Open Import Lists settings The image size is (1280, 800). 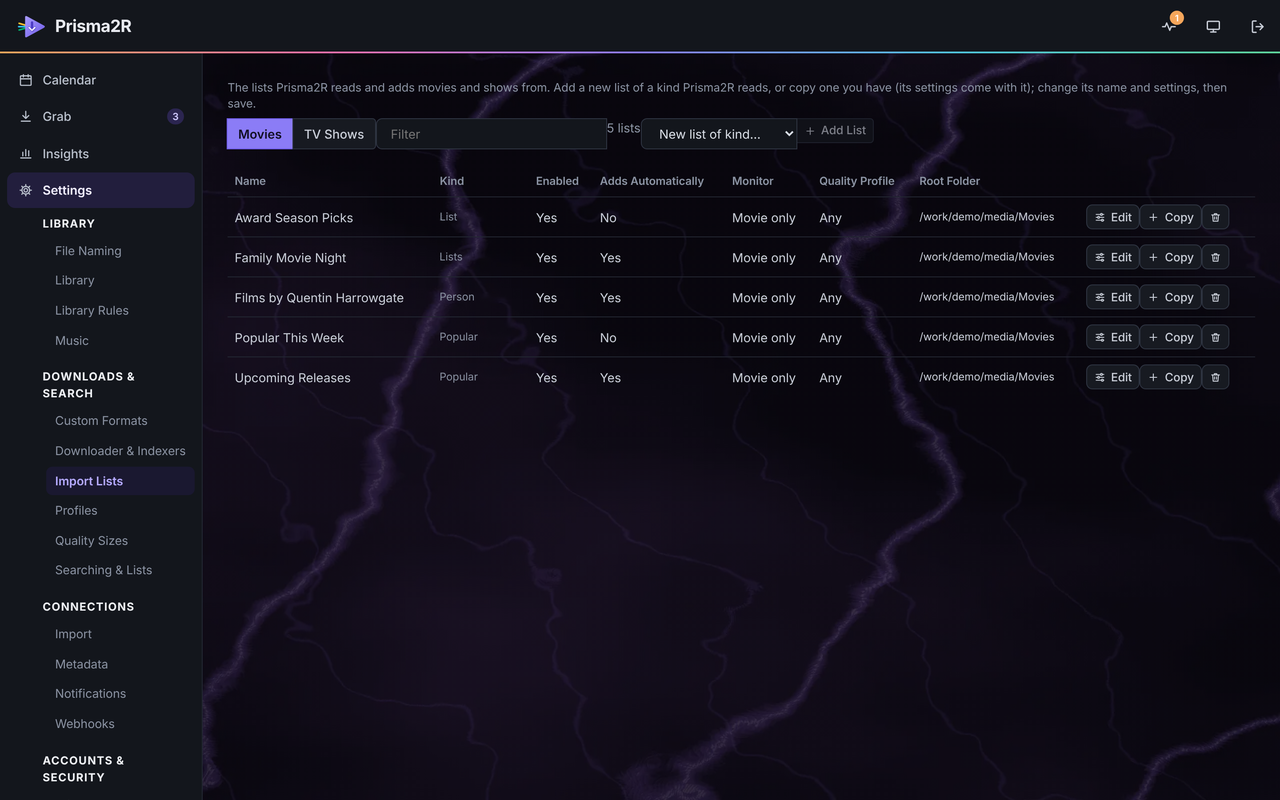[120, 481]
